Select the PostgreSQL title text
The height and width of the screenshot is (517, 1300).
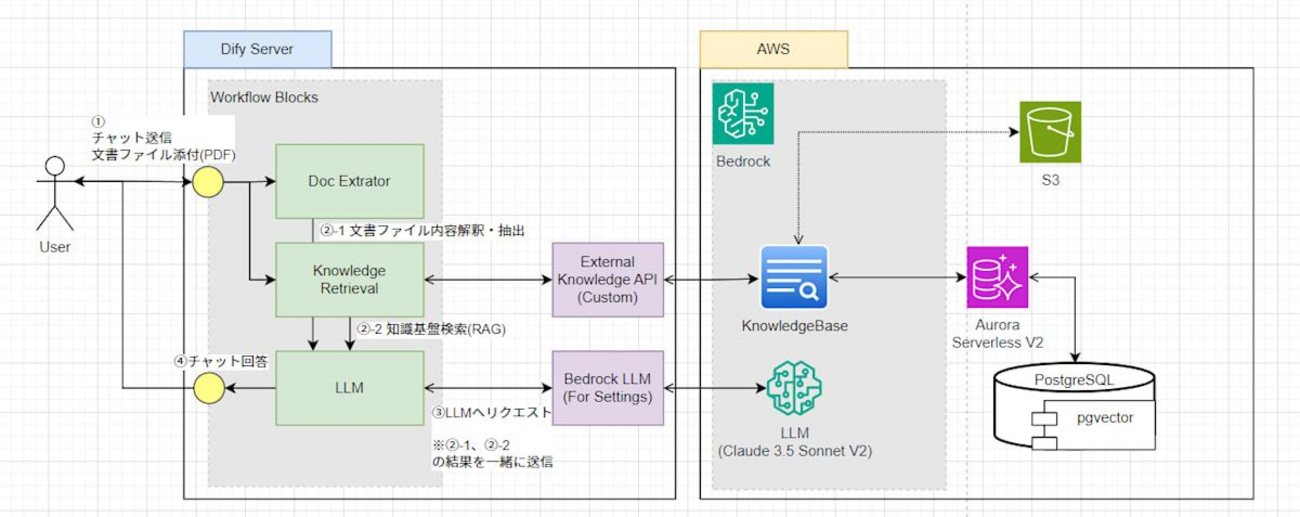(1075, 378)
